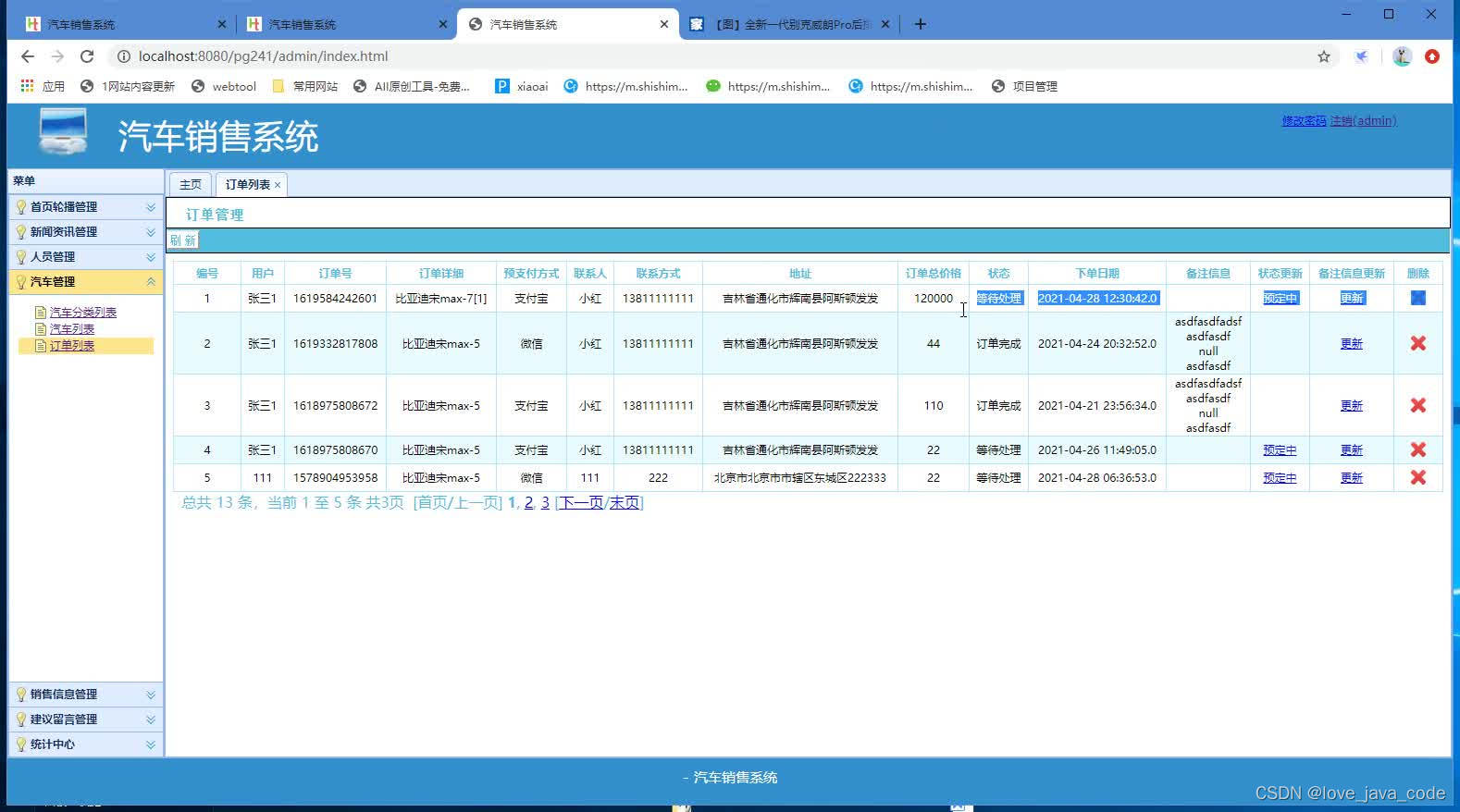
Task: Open 常用网站 bookmark folder
Action: tap(305, 86)
